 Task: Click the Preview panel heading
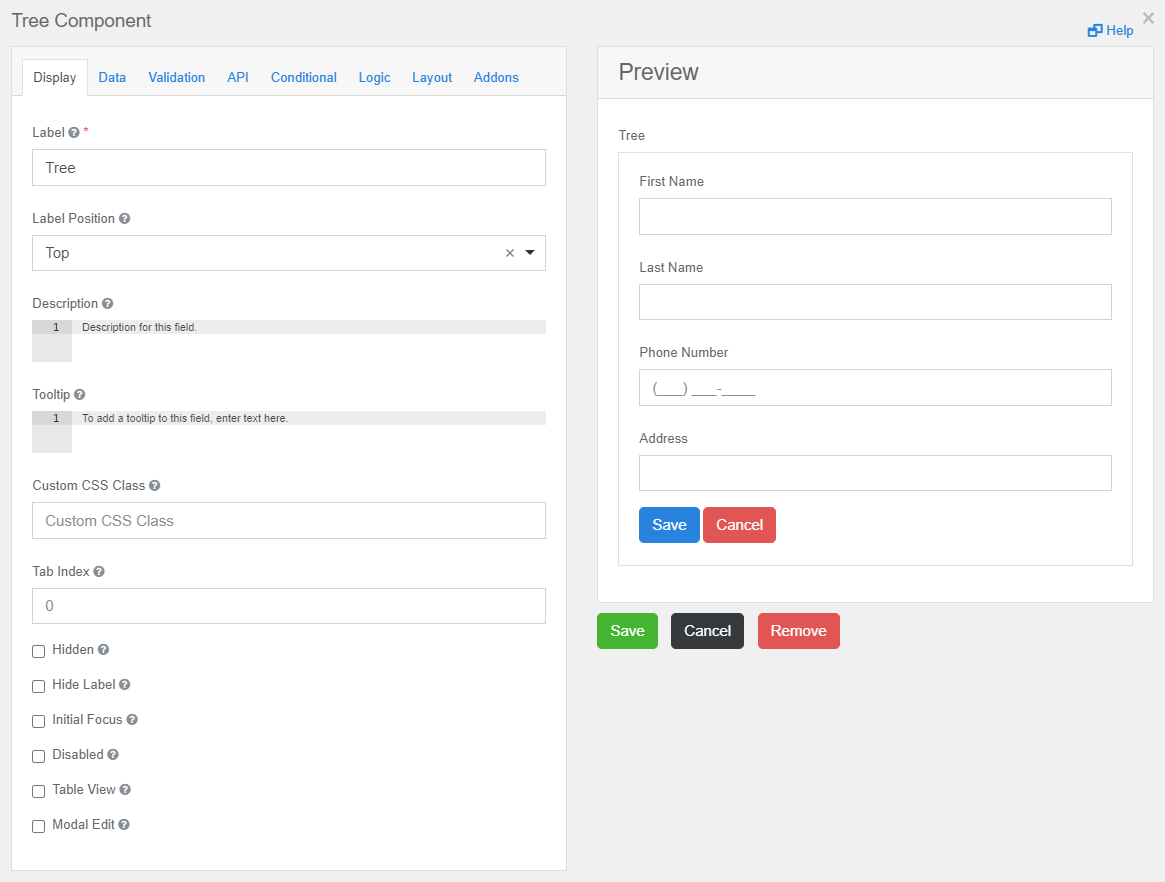coord(658,72)
